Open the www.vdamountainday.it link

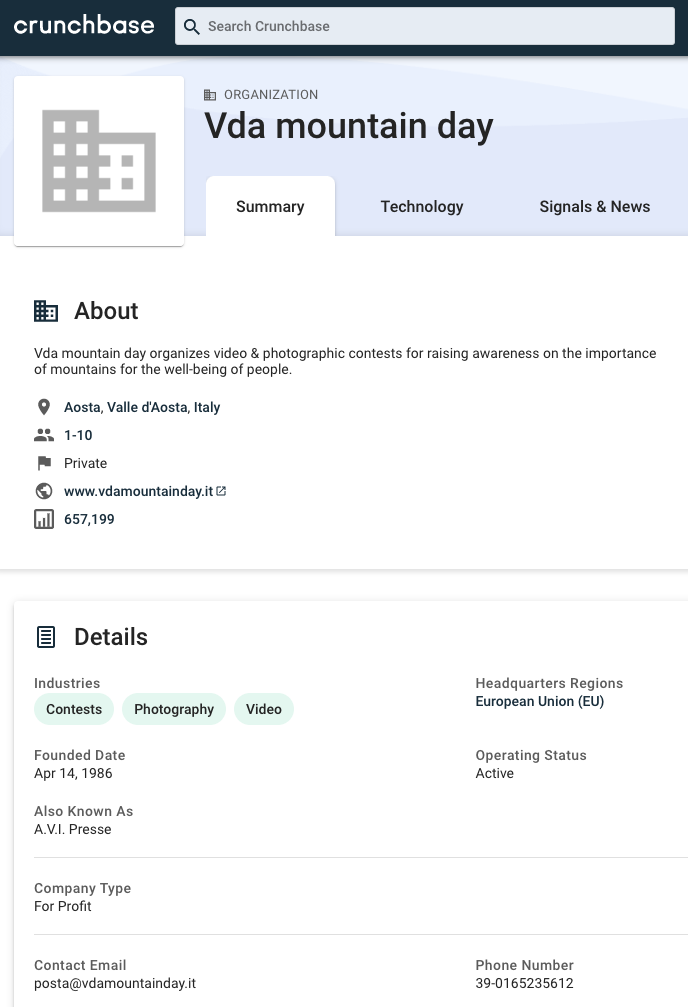coord(138,491)
